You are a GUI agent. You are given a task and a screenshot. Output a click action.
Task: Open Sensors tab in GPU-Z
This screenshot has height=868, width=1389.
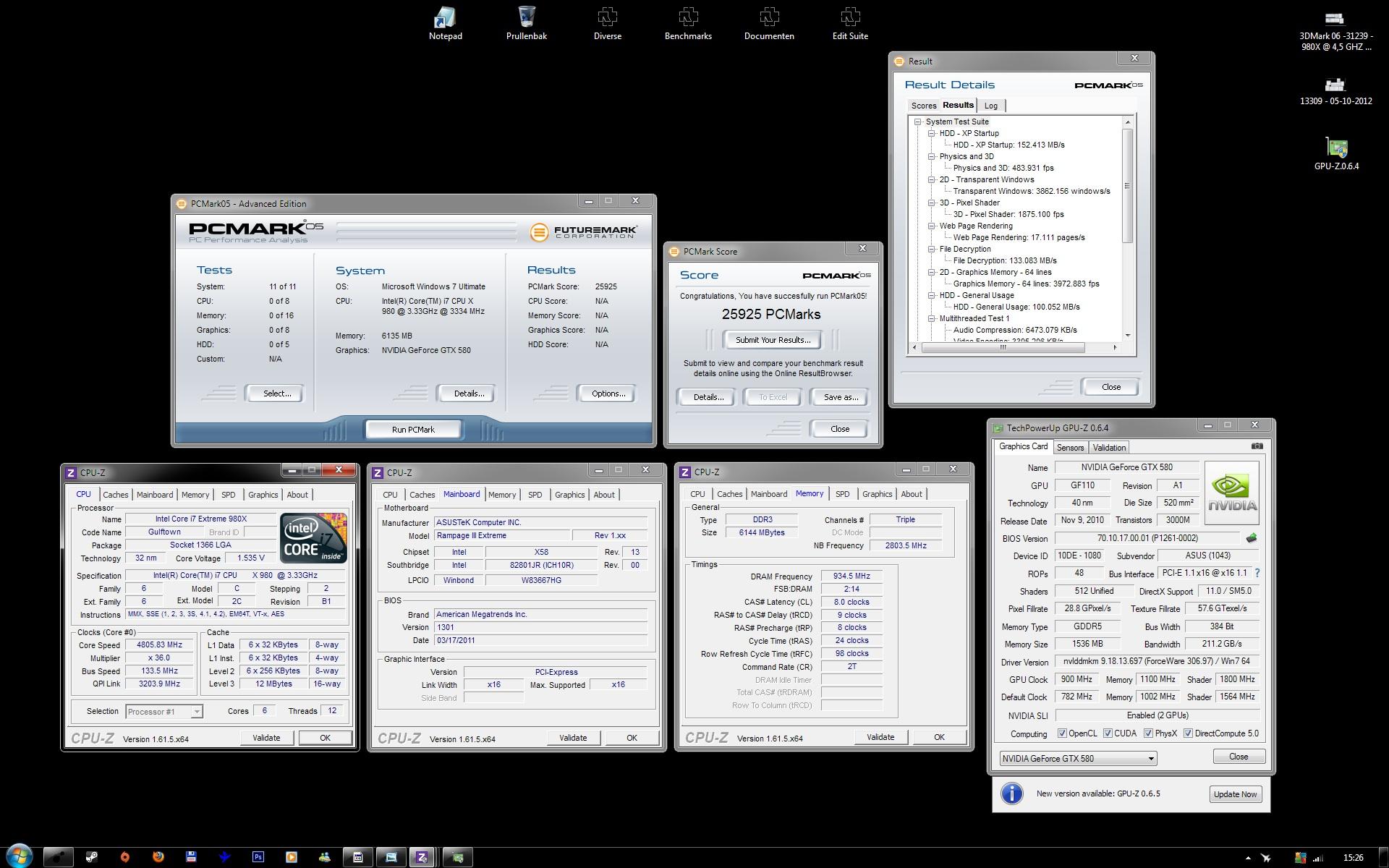pyautogui.click(x=1070, y=448)
